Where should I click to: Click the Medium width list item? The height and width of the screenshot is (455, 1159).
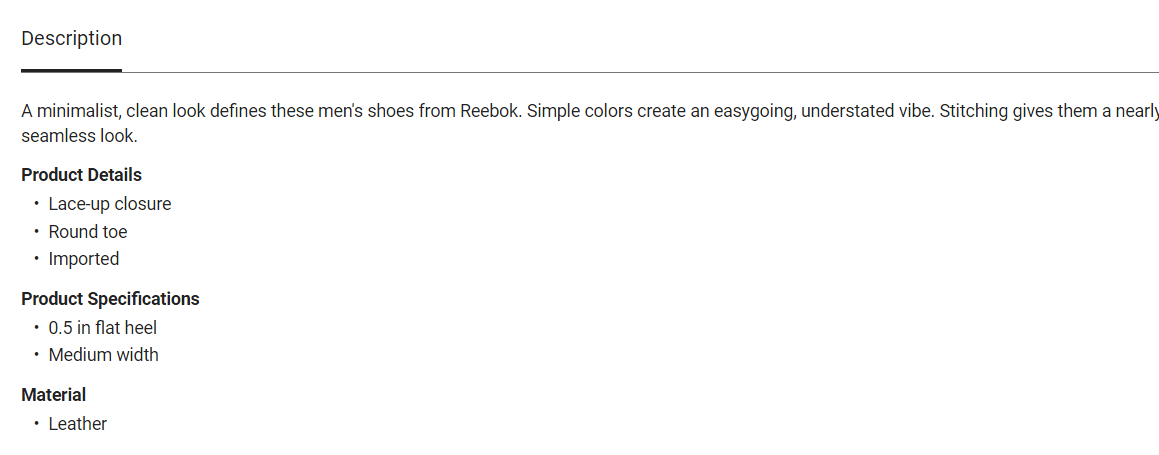pos(104,355)
